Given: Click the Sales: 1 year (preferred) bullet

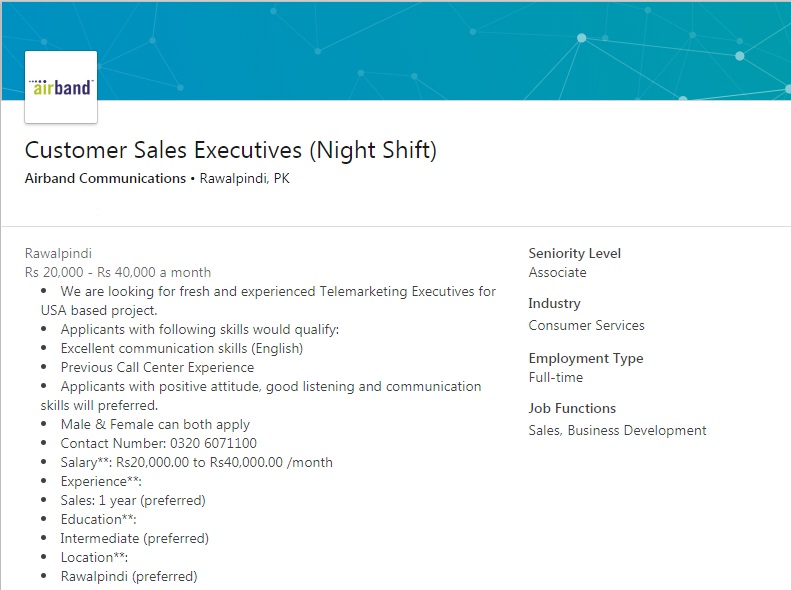Looking at the screenshot, I should [x=132, y=500].
